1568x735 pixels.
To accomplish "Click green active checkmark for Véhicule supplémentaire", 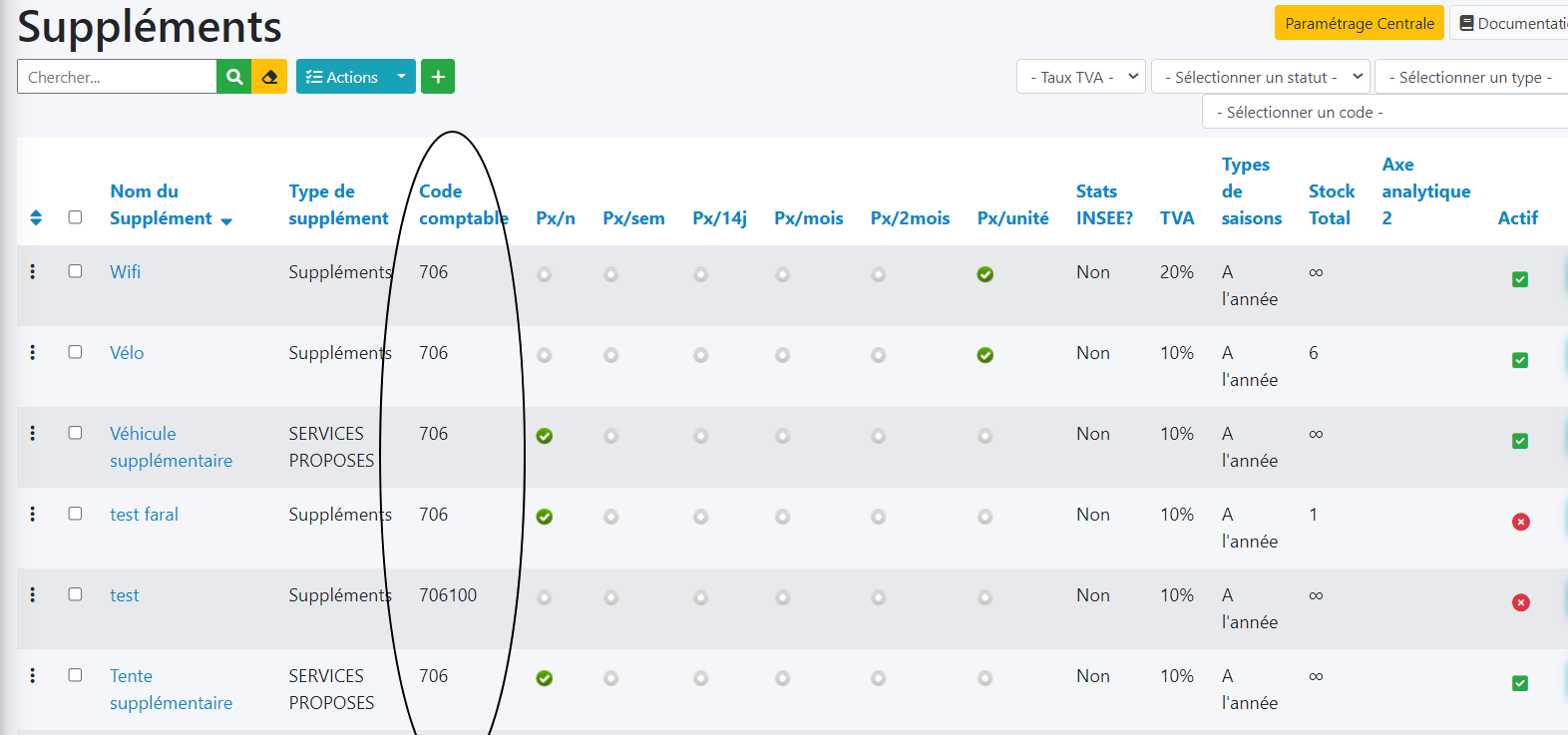I will (x=1520, y=441).
